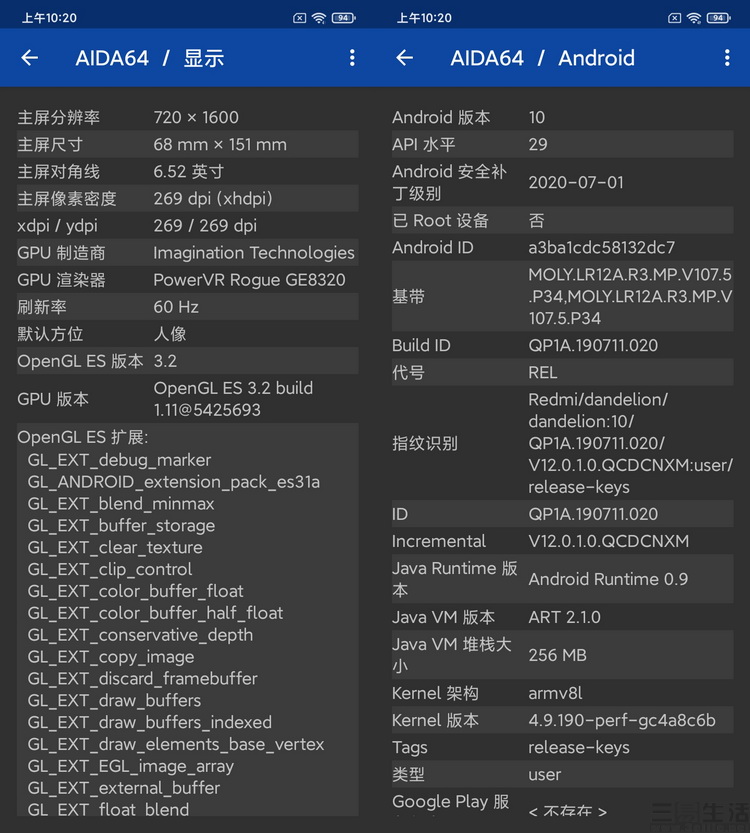Tap GL_EXT_clip_control extension

point(110,568)
